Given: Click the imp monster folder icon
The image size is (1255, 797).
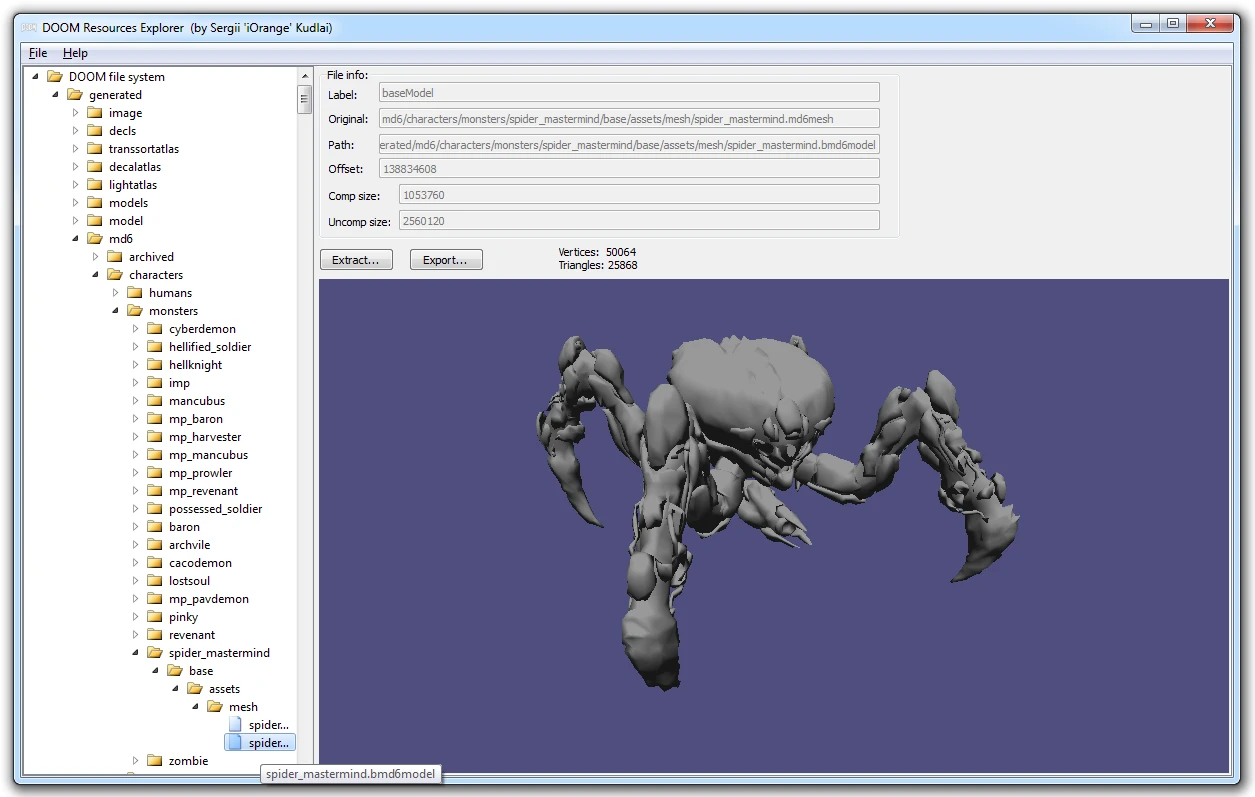Looking at the screenshot, I should (x=152, y=382).
